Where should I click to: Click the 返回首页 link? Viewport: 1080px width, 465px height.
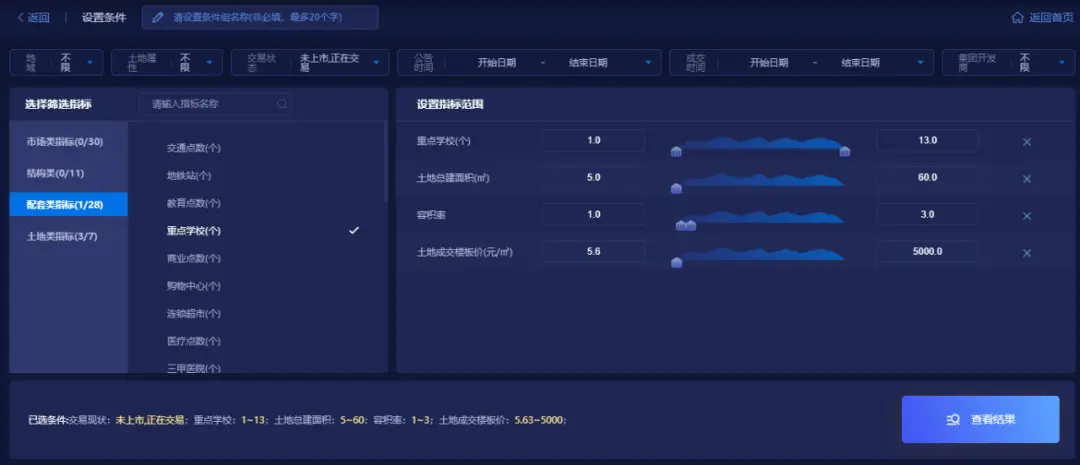1051,18
